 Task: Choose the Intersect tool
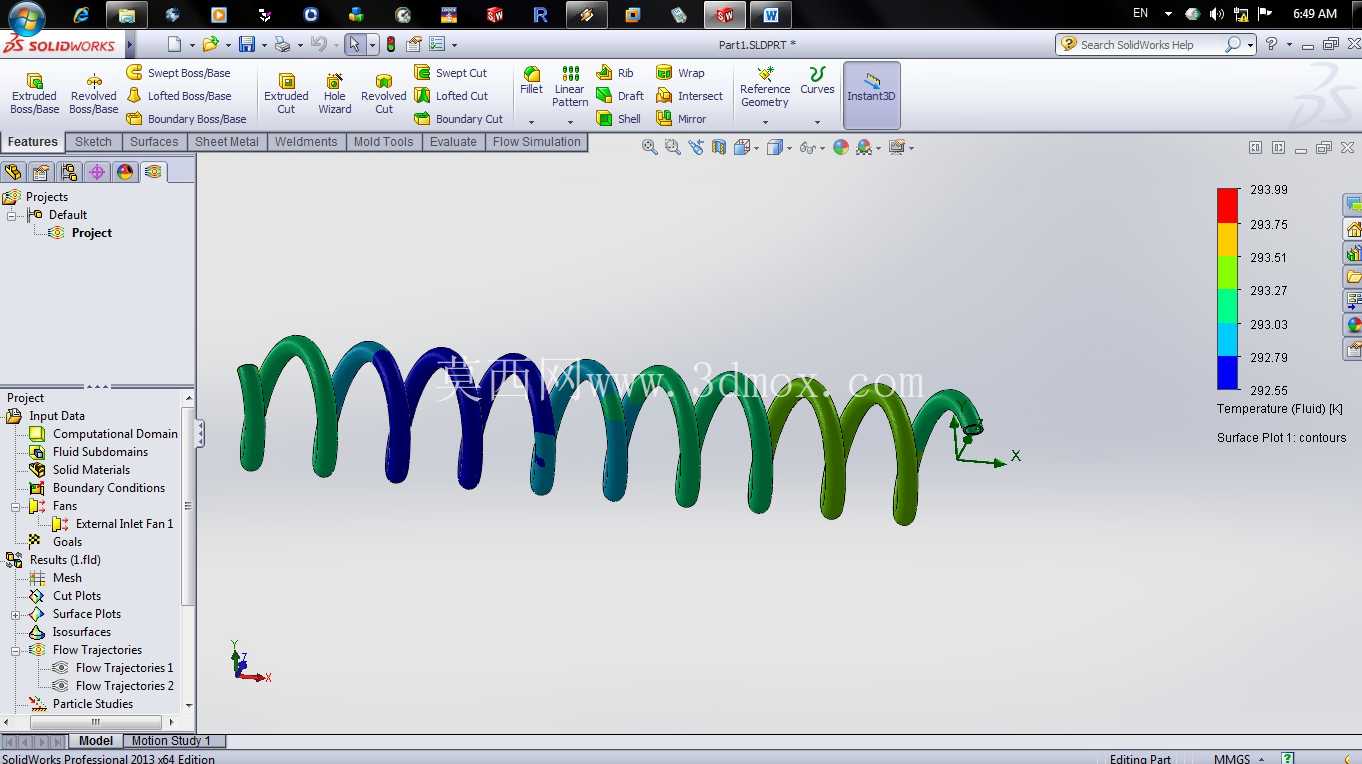coord(689,96)
